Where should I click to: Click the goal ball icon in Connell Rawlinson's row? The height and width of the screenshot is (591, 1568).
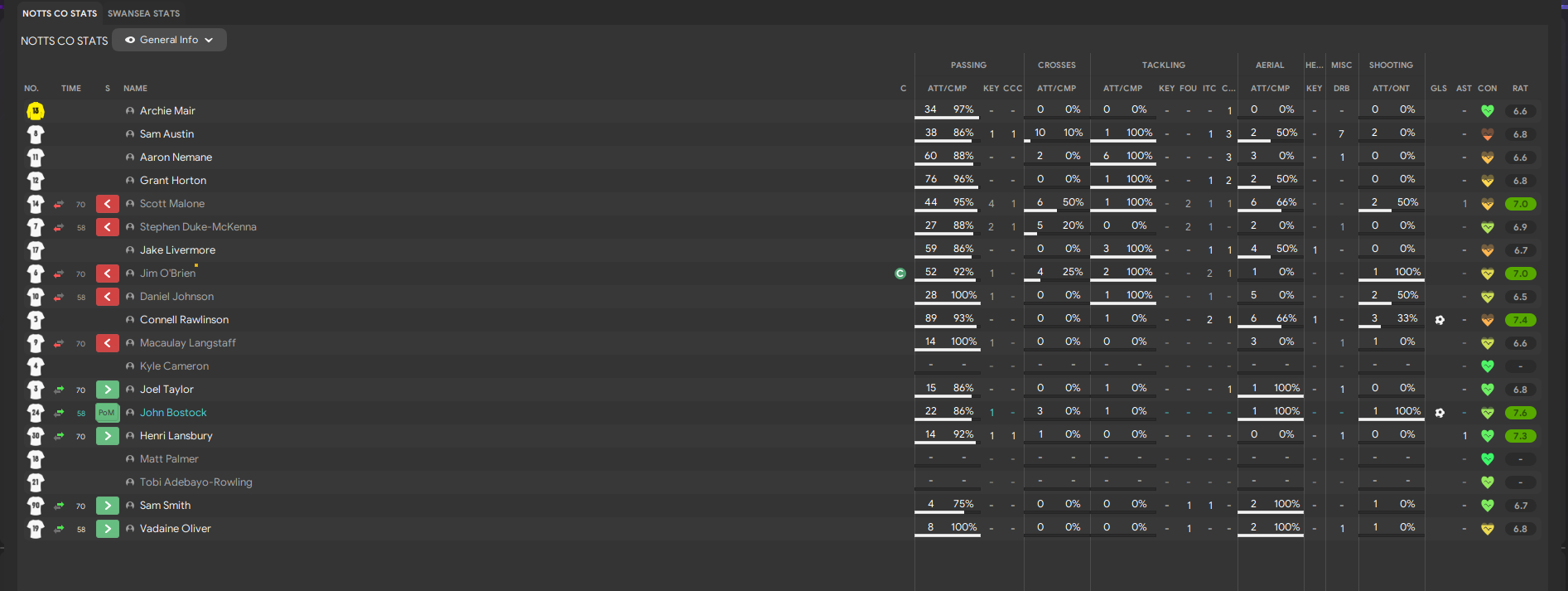pyautogui.click(x=1440, y=320)
